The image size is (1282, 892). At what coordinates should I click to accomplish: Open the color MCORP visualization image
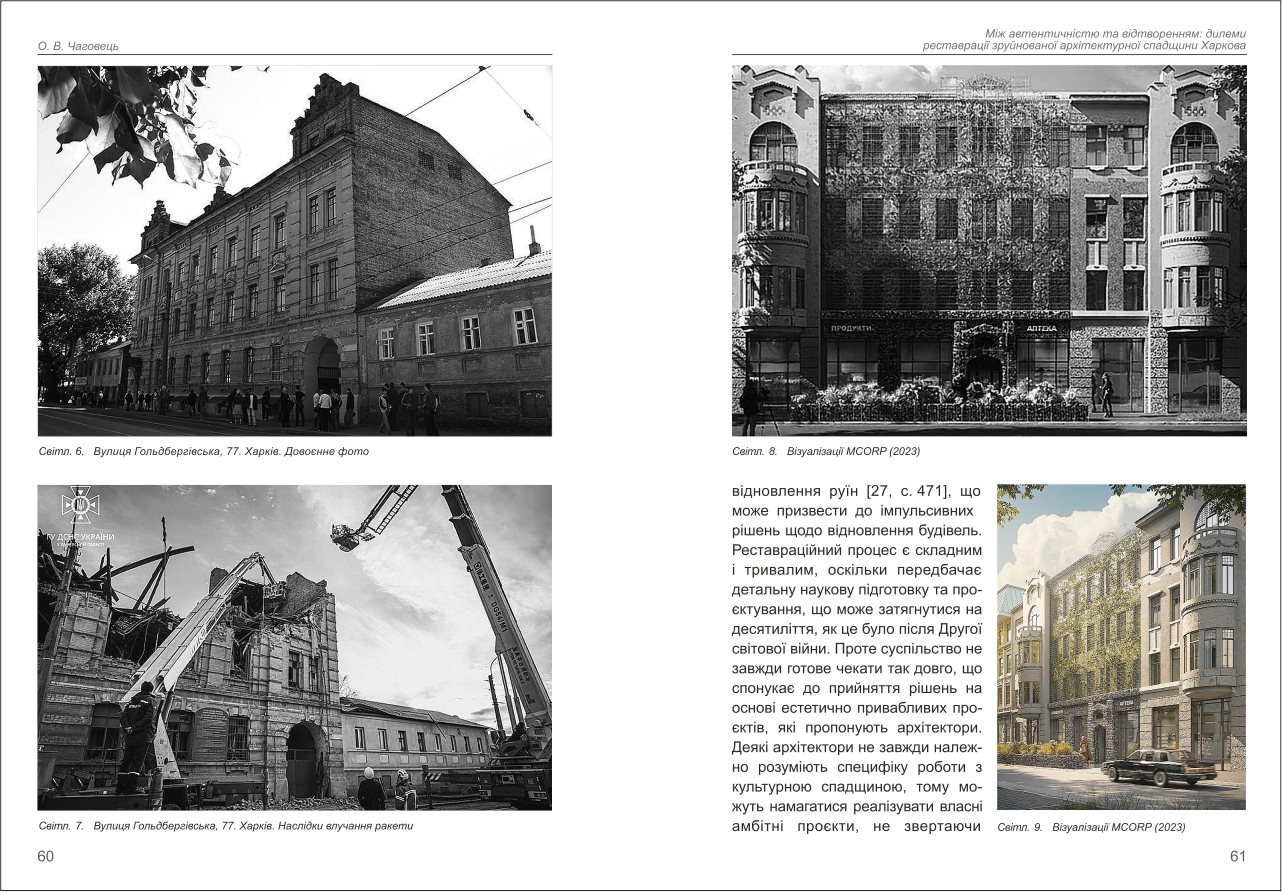click(1120, 647)
